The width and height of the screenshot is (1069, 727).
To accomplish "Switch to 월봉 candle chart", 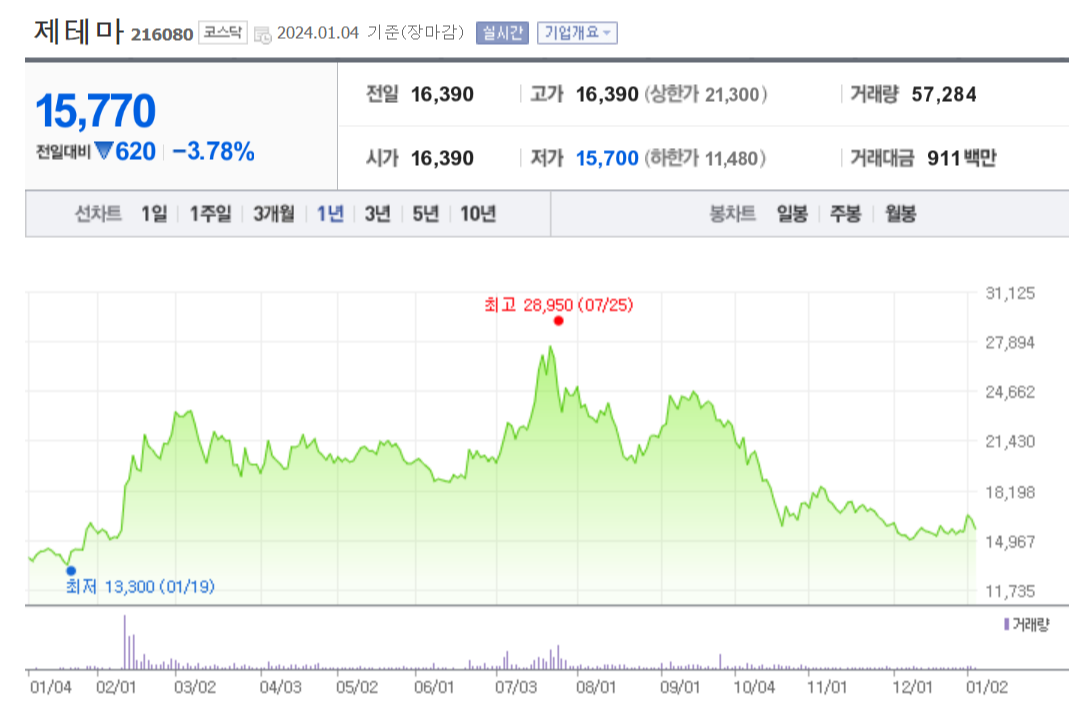I will [901, 214].
